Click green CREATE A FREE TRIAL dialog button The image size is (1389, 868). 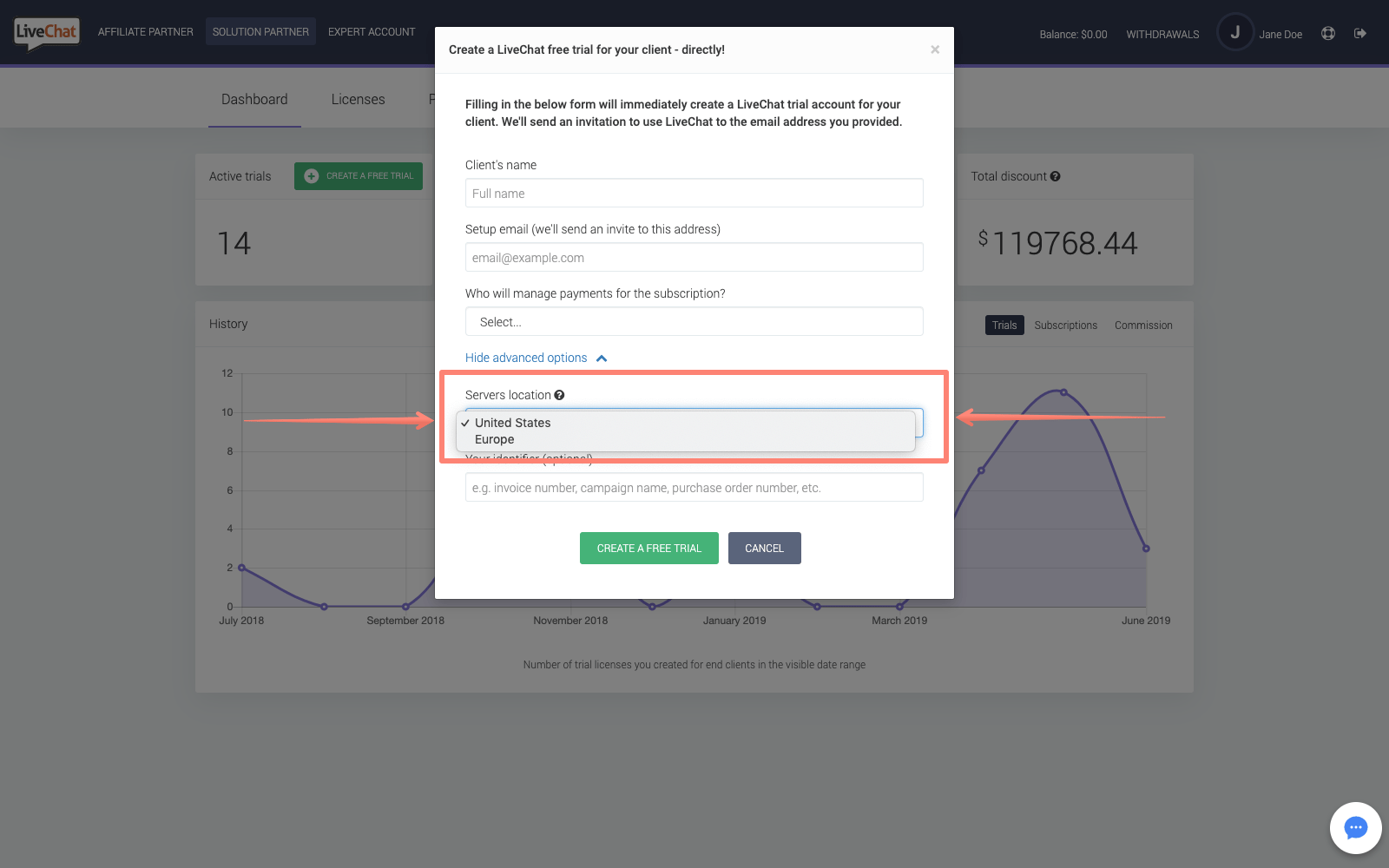click(649, 548)
